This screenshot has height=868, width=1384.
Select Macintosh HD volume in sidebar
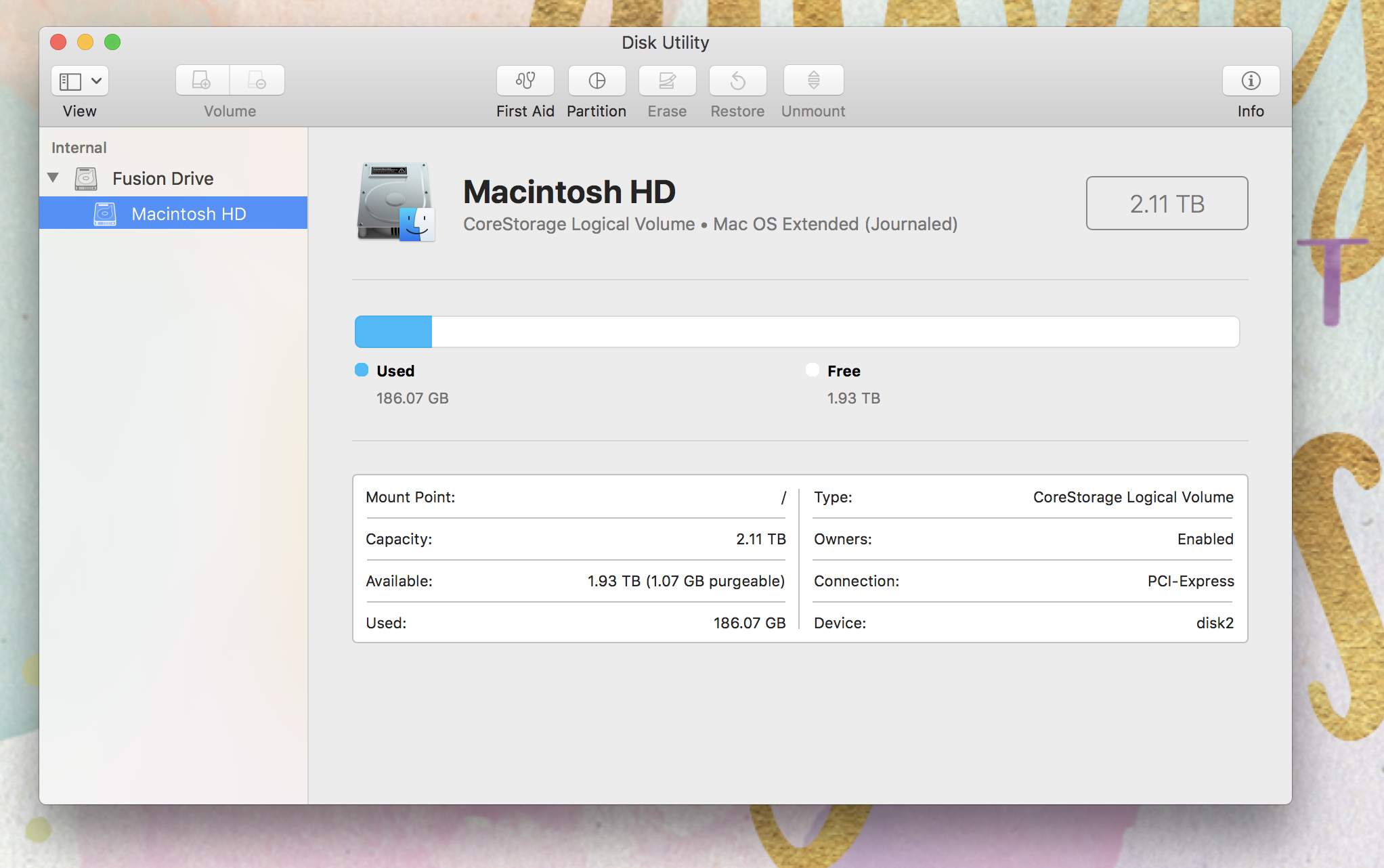click(188, 214)
